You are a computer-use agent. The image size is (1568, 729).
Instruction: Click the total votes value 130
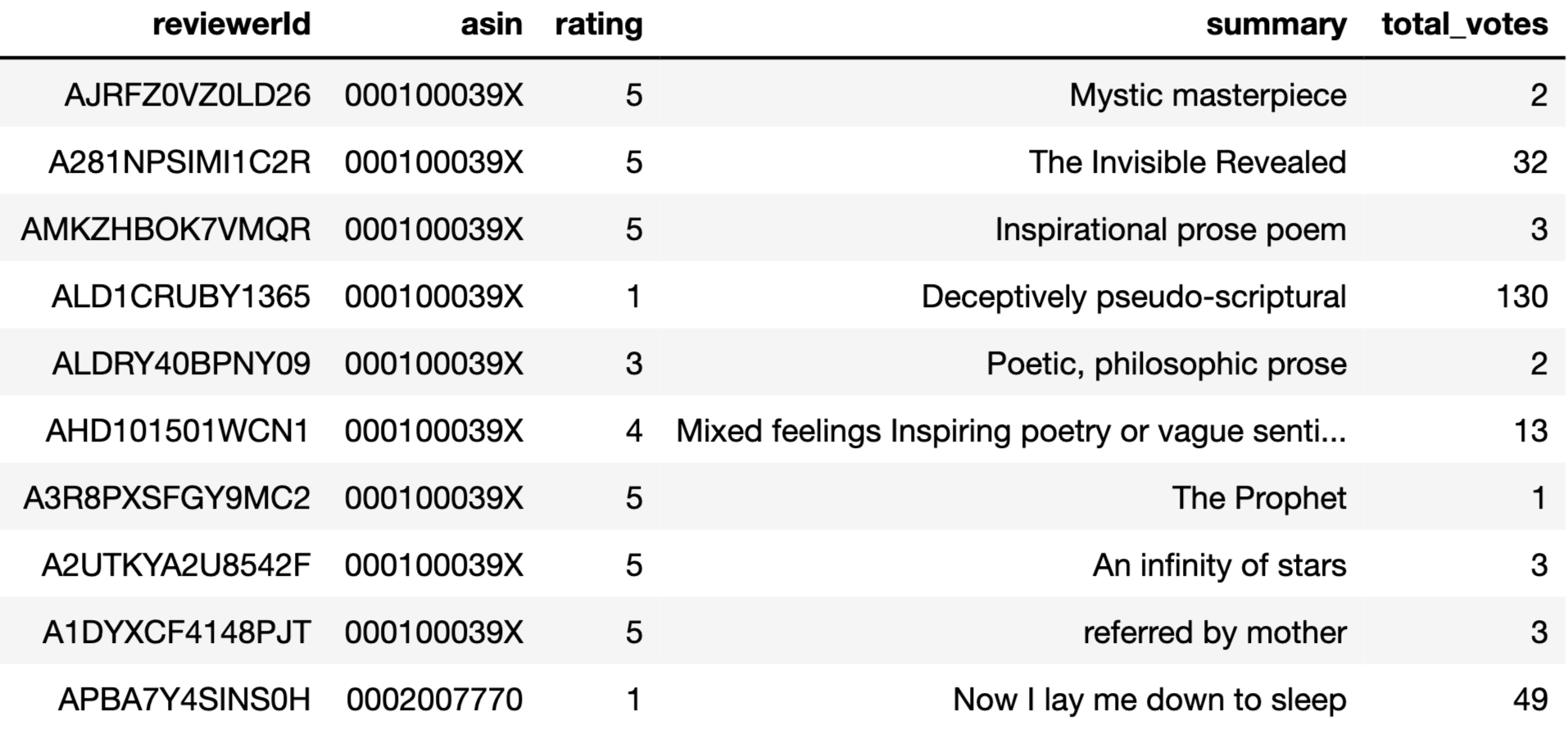tap(1521, 297)
